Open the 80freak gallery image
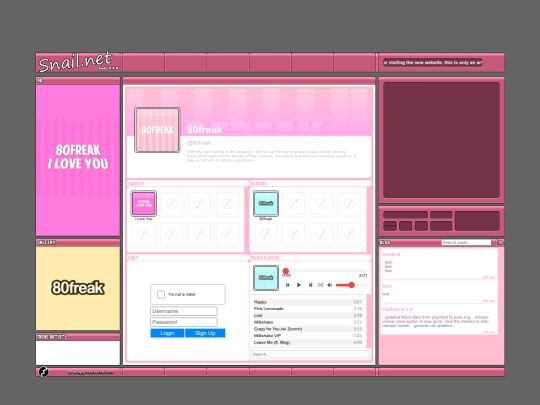 coord(78,288)
